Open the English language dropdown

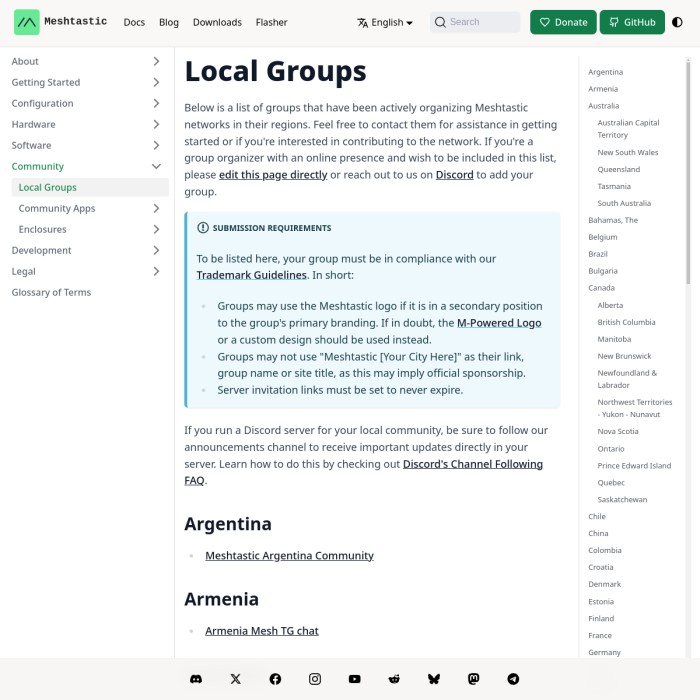pyautogui.click(x=385, y=22)
